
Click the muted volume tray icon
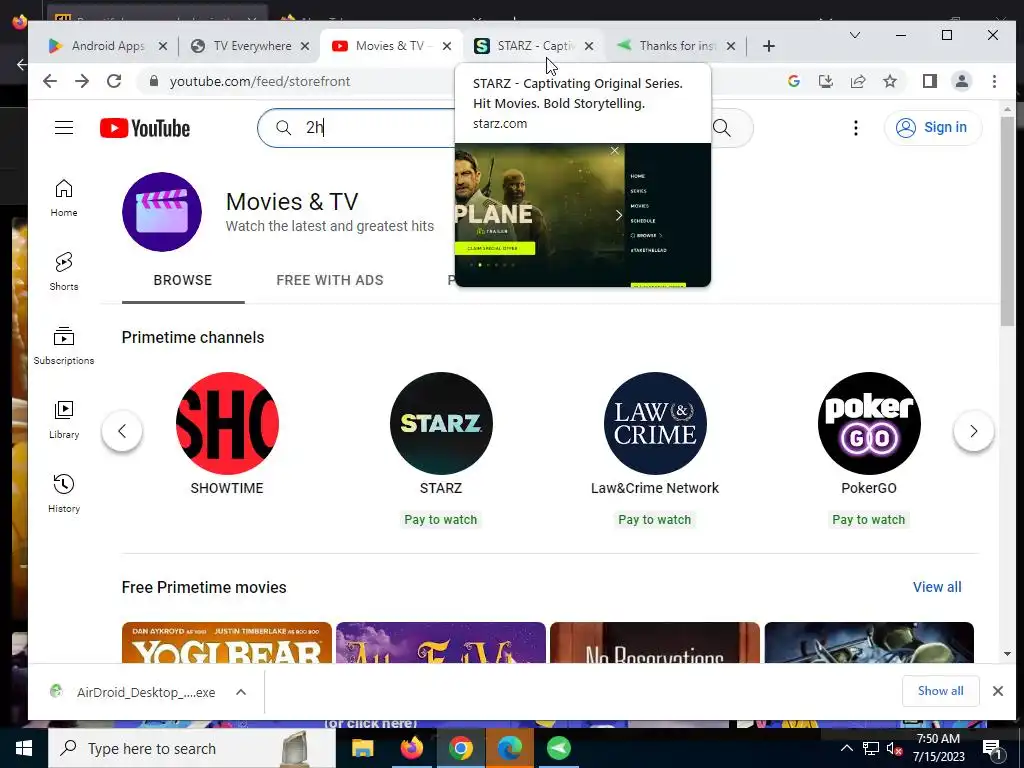coord(894,748)
